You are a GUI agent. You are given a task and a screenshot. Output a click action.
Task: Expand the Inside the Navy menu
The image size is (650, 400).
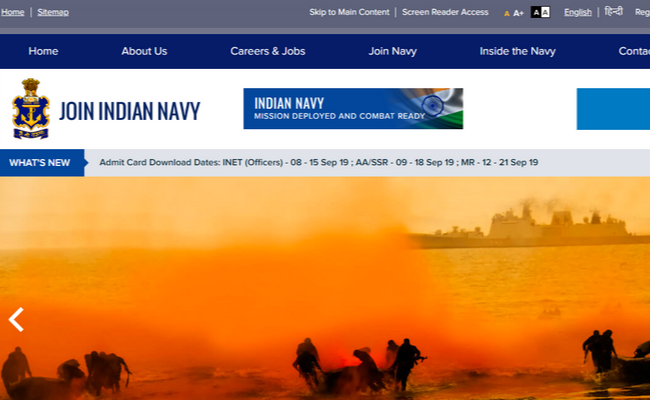[517, 51]
